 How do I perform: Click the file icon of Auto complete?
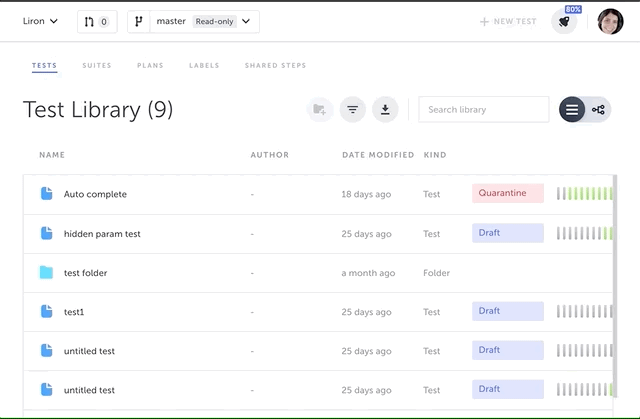(47, 193)
